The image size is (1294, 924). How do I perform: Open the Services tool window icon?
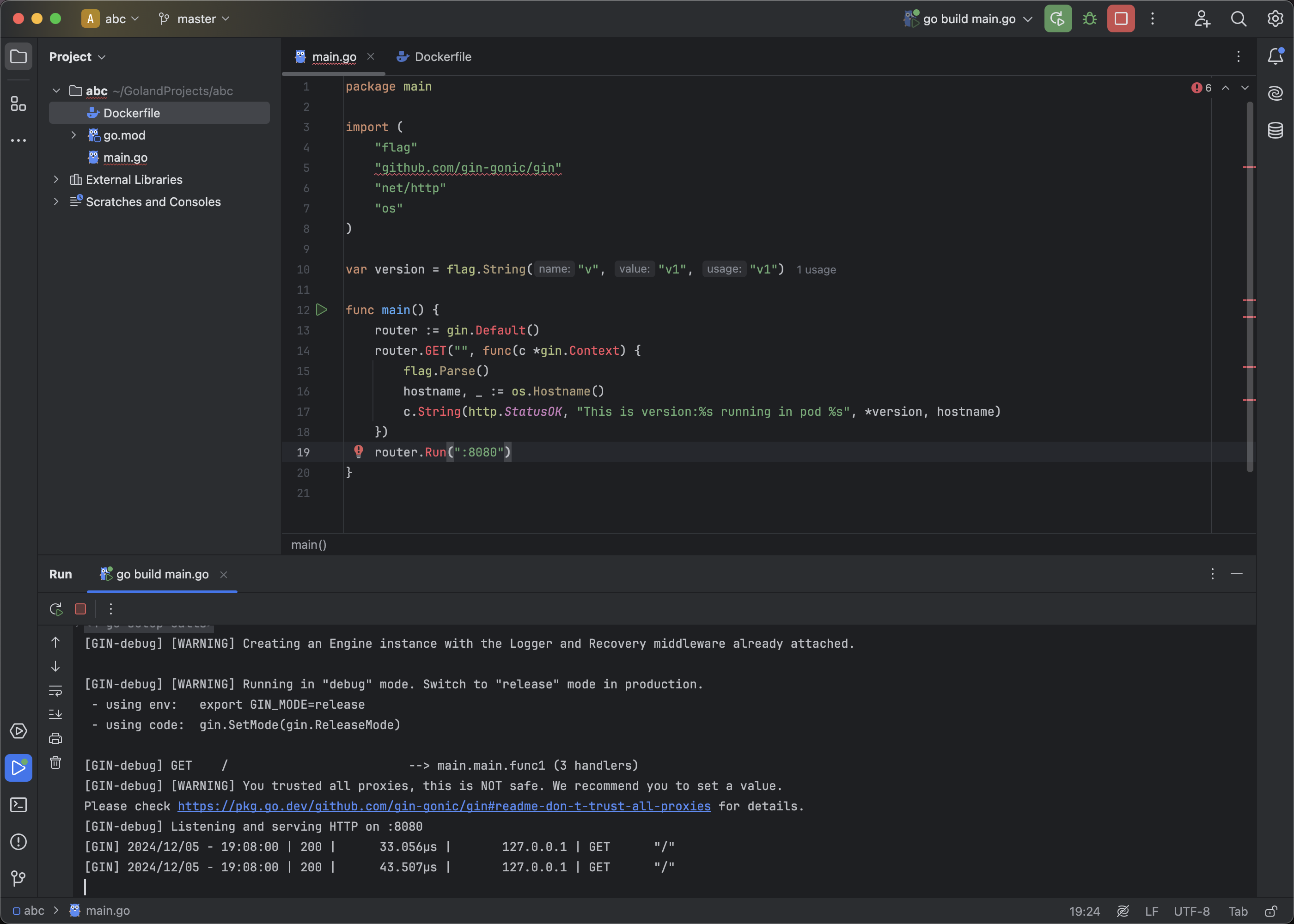[18, 731]
